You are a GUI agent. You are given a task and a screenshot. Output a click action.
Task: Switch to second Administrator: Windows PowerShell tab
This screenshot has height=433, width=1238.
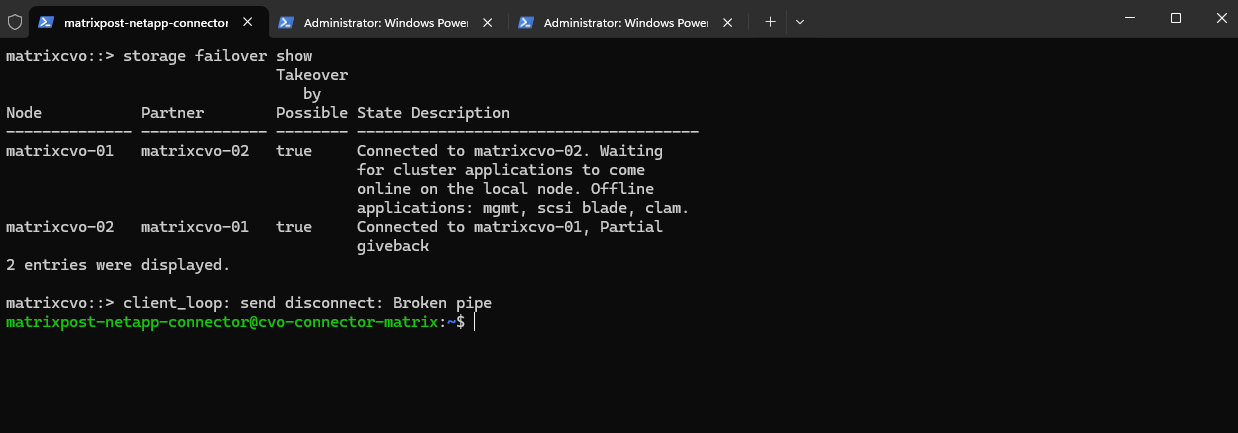pos(388,21)
